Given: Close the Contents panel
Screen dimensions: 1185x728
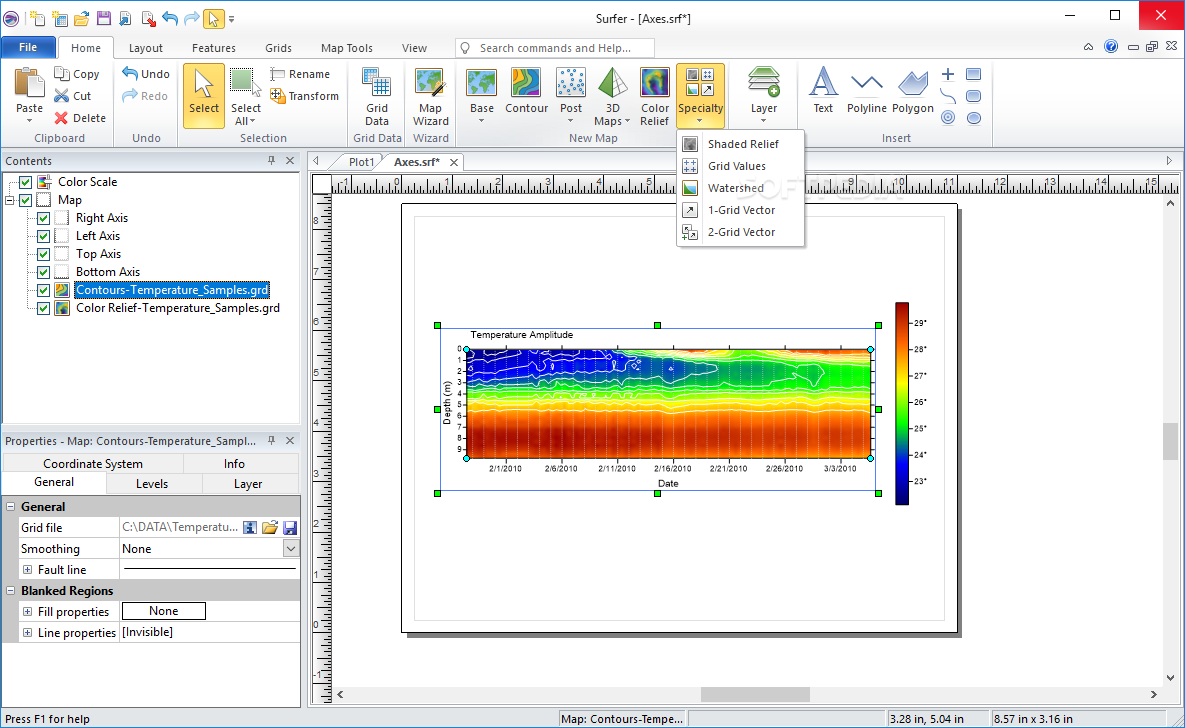Looking at the screenshot, I should pos(290,160).
